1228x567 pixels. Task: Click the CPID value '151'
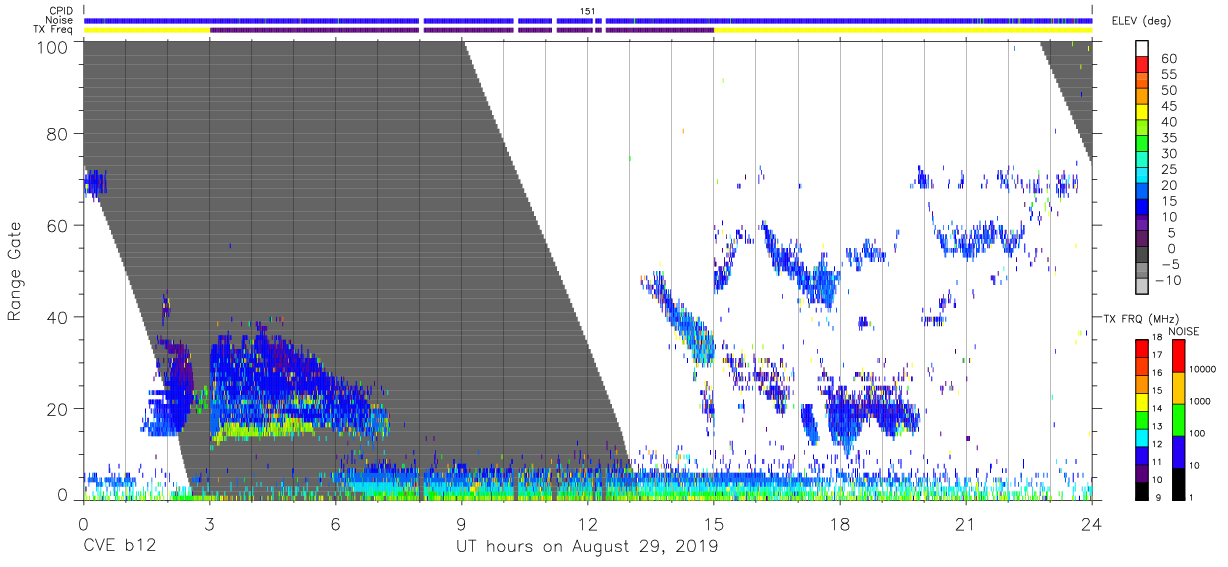click(x=588, y=11)
